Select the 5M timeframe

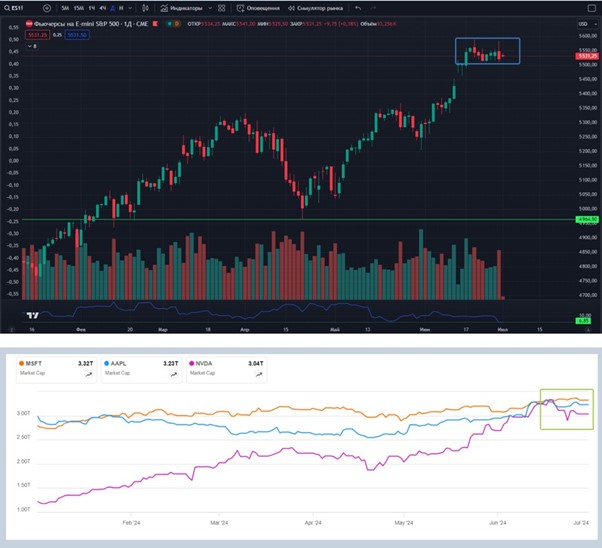[x=65, y=8]
